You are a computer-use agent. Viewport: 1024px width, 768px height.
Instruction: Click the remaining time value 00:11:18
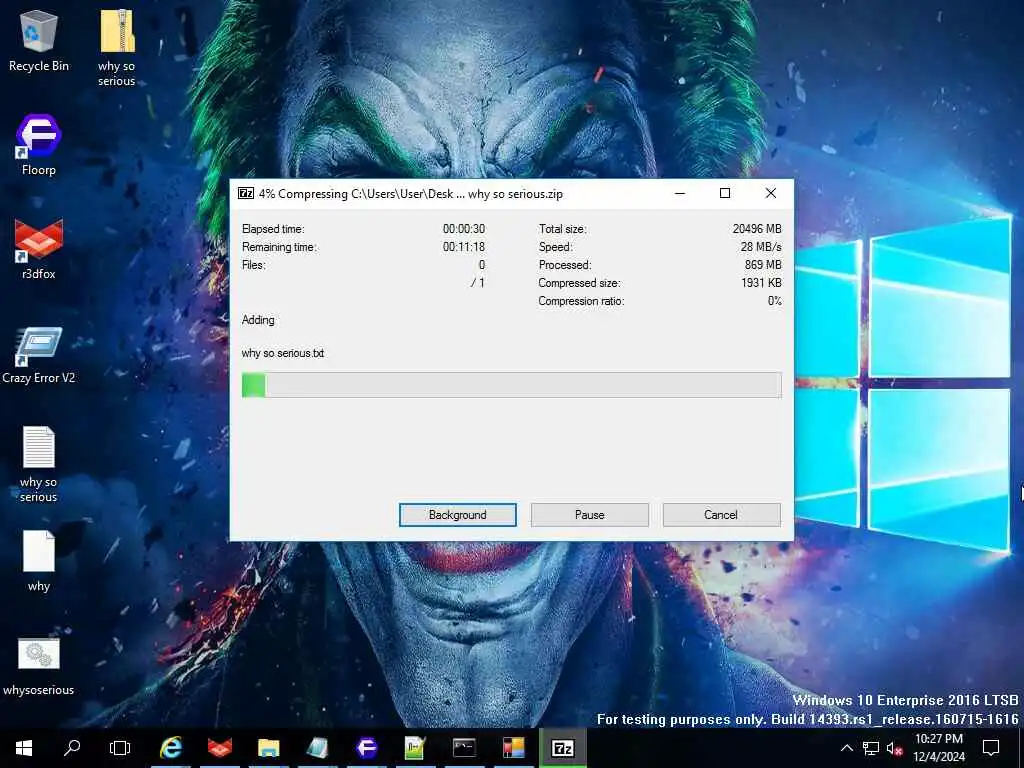coord(464,247)
